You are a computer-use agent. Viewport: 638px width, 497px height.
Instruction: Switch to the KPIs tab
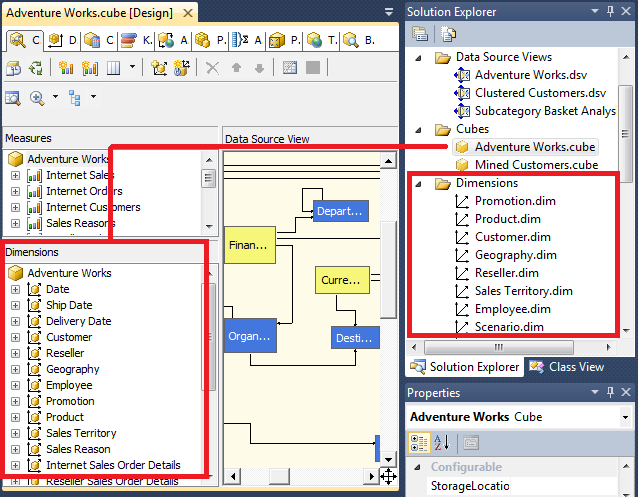(x=136, y=40)
